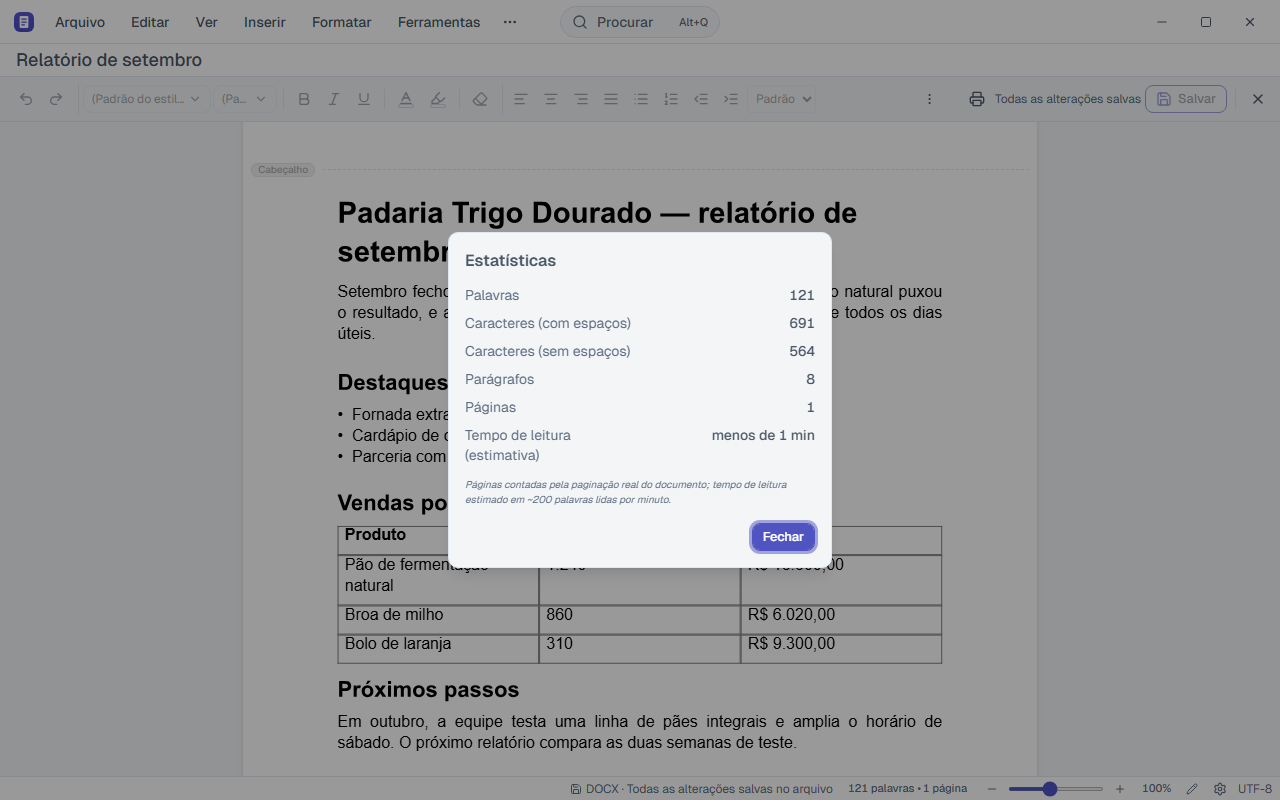
Task: Clear formatting with eraser icon
Action: point(480,99)
